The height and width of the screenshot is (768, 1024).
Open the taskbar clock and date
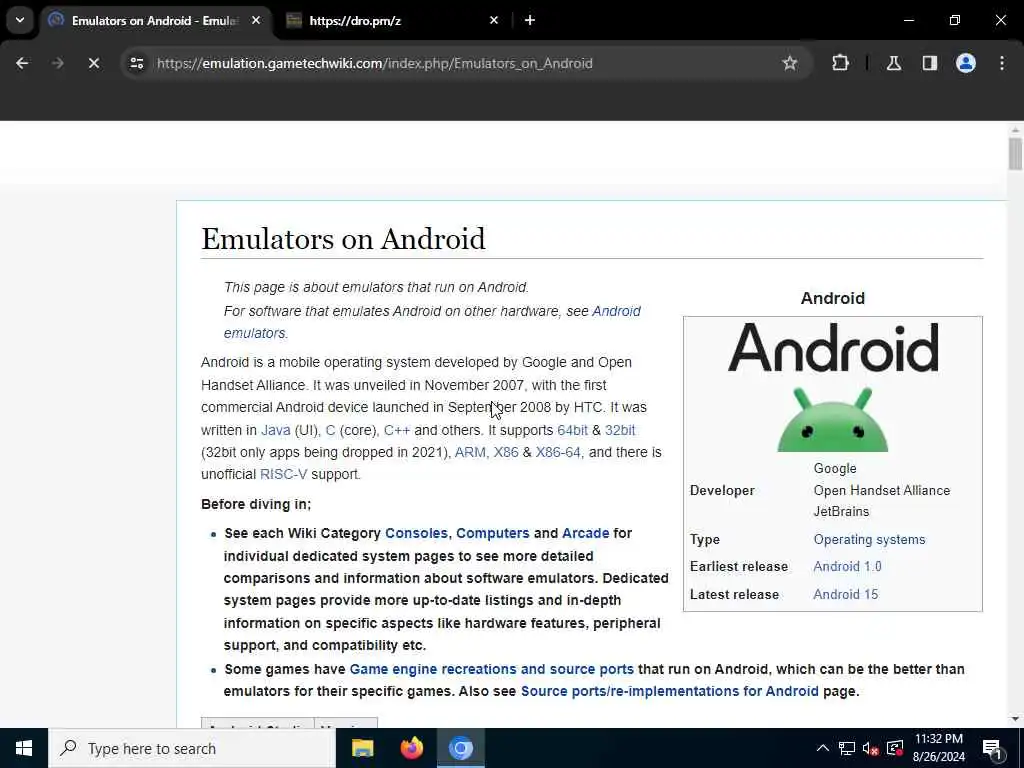(938, 748)
